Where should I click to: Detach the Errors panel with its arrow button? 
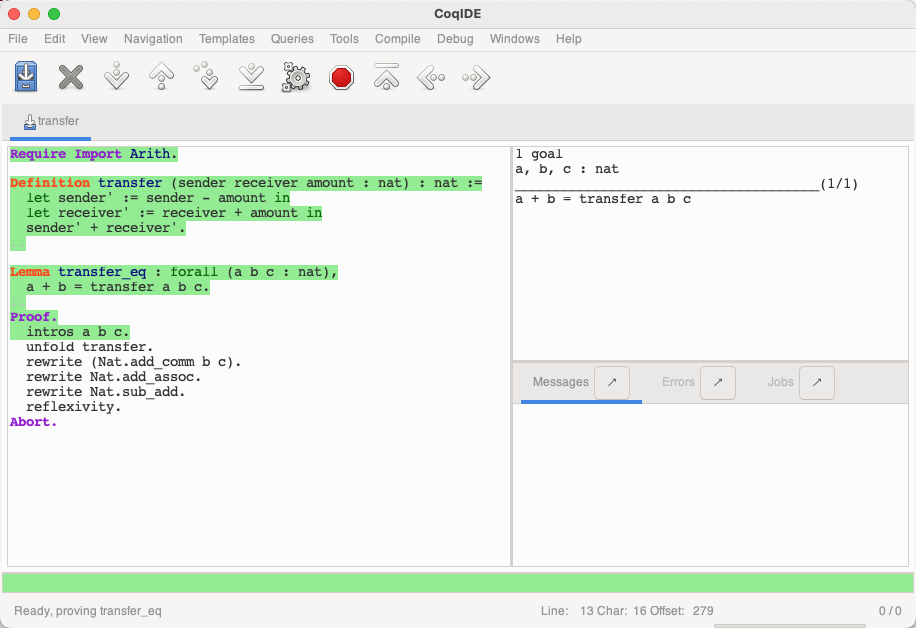(717, 383)
